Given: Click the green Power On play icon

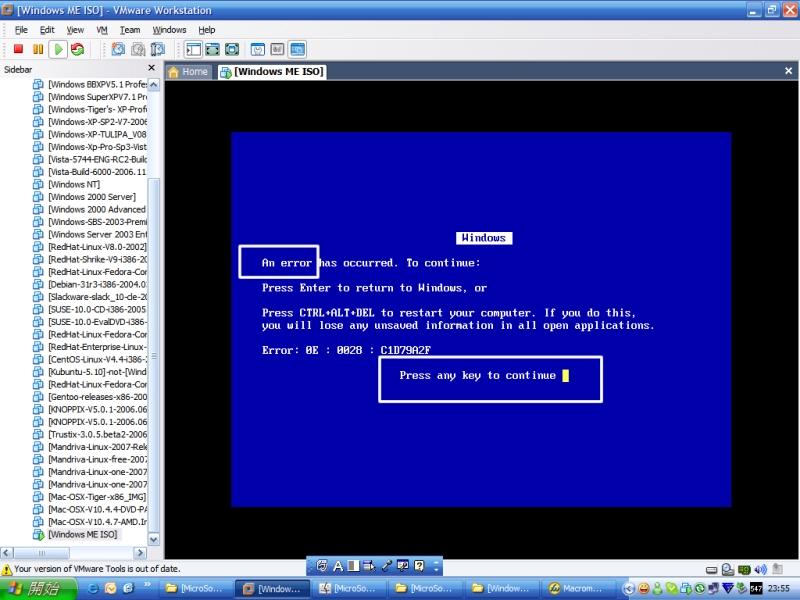Looking at the screenshot, I should point(58,49).
